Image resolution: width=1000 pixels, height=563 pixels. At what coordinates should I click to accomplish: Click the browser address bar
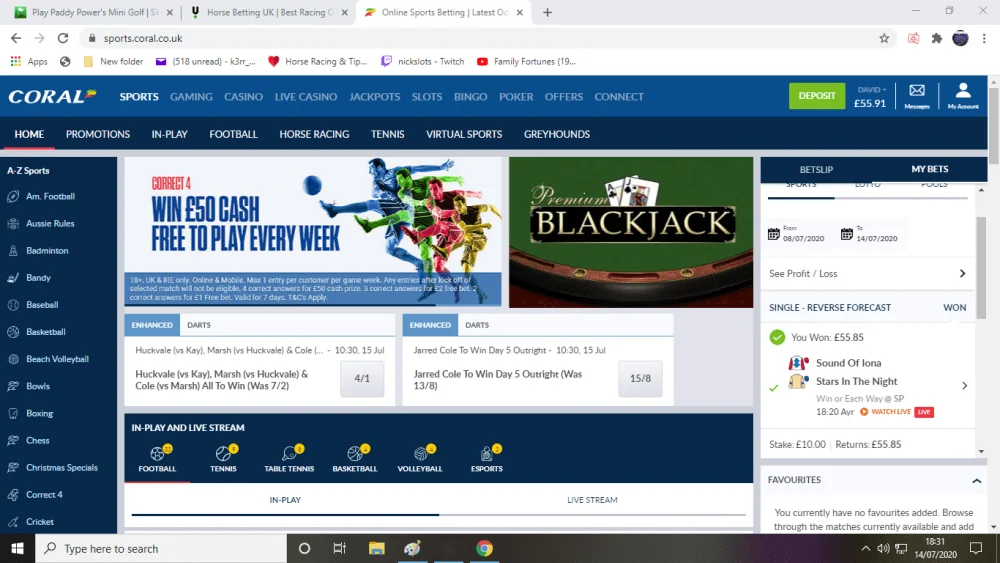pyautogui.click(x=489, y=38)
